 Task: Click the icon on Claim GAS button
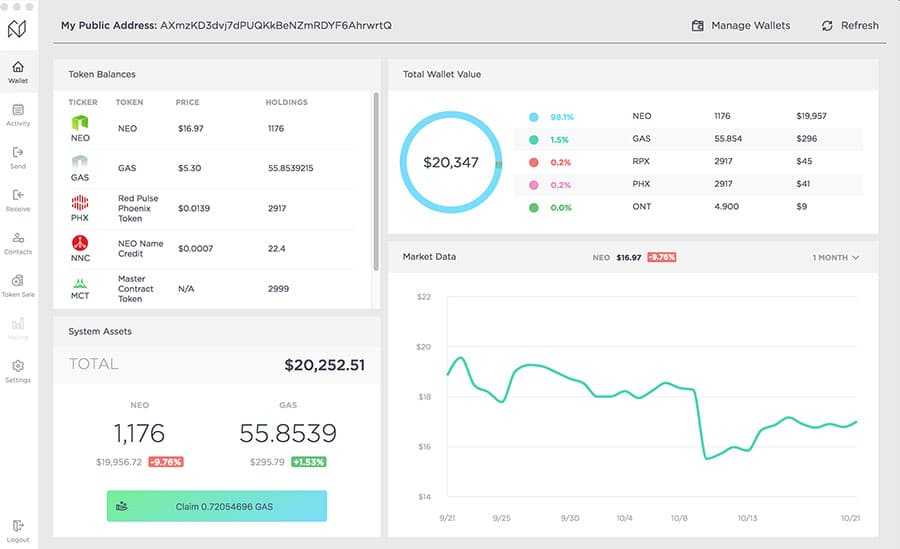click(x=121, y=506)
